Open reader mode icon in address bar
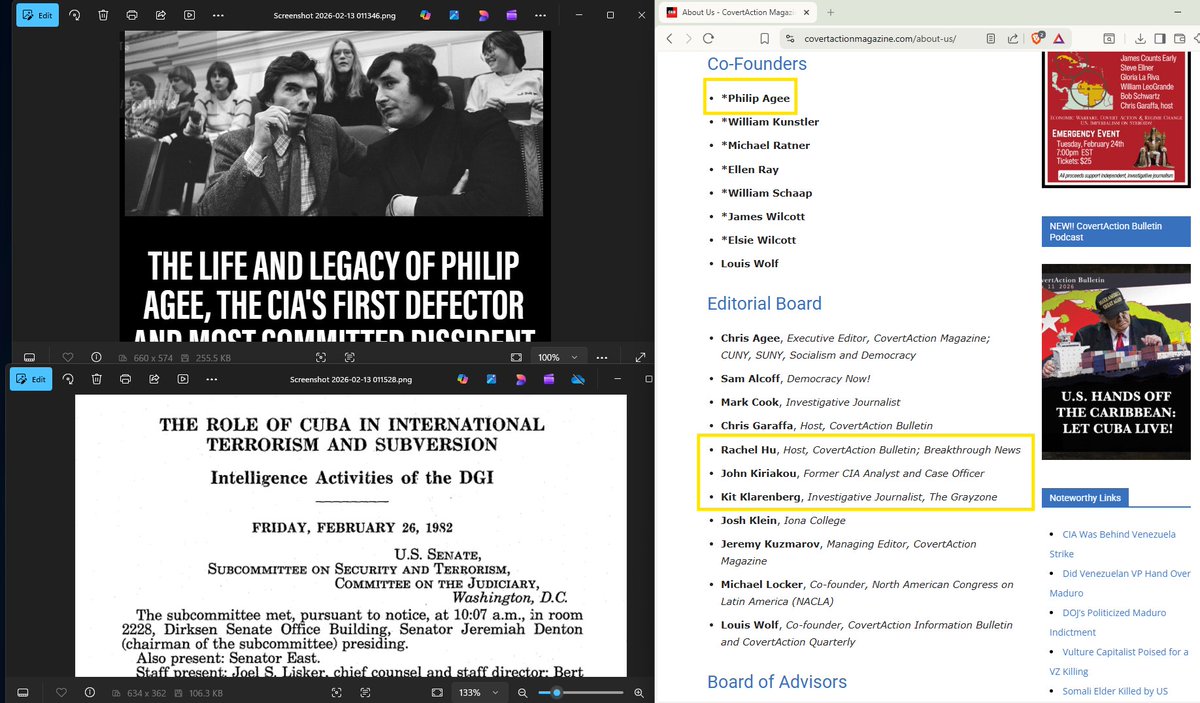1200x703 pixels. (x=991, y=38)
